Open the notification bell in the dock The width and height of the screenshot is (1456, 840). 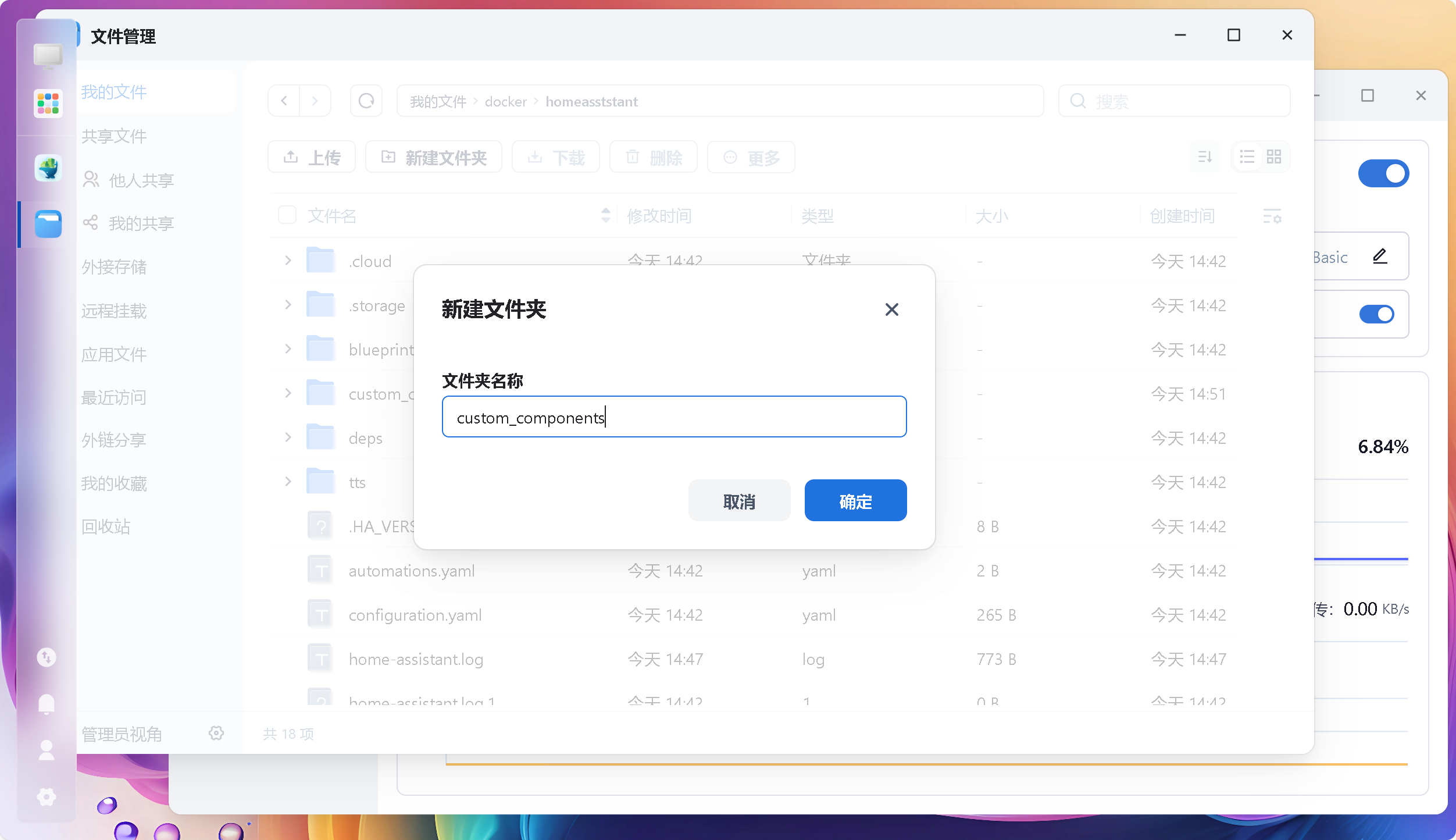[47, 704]
